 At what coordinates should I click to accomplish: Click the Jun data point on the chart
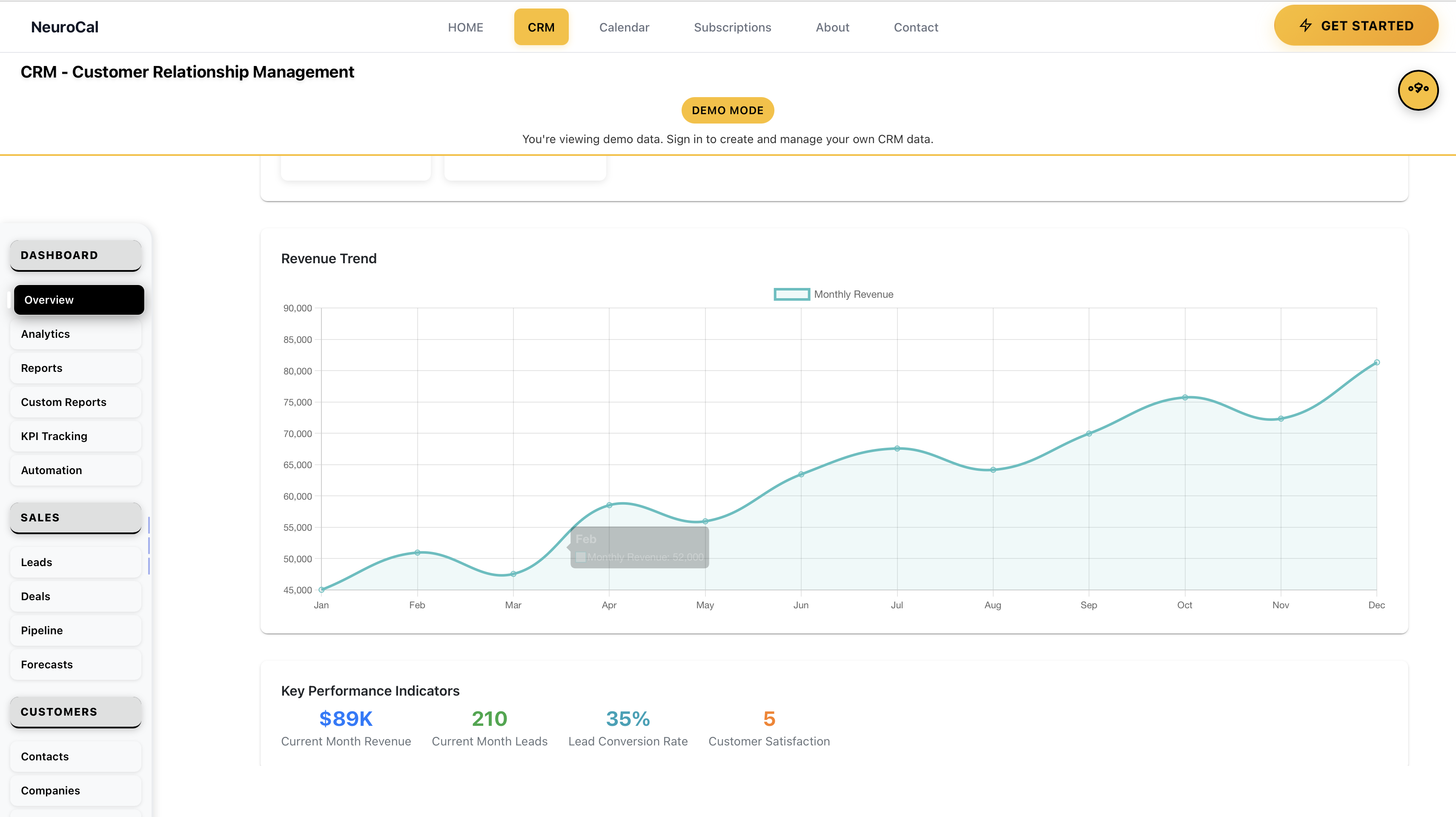point(801,475)
